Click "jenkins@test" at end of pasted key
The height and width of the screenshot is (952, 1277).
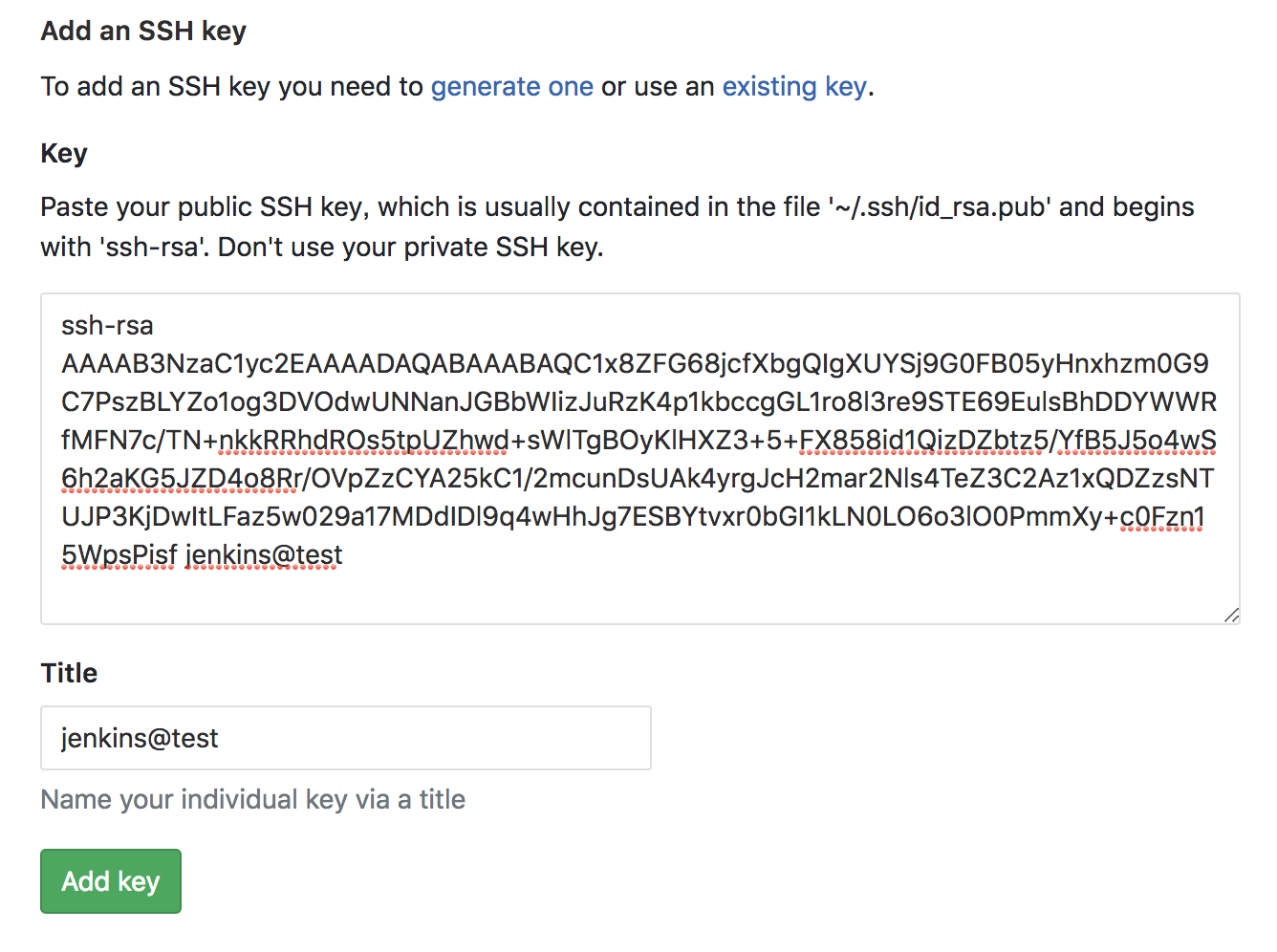[264, 555]
